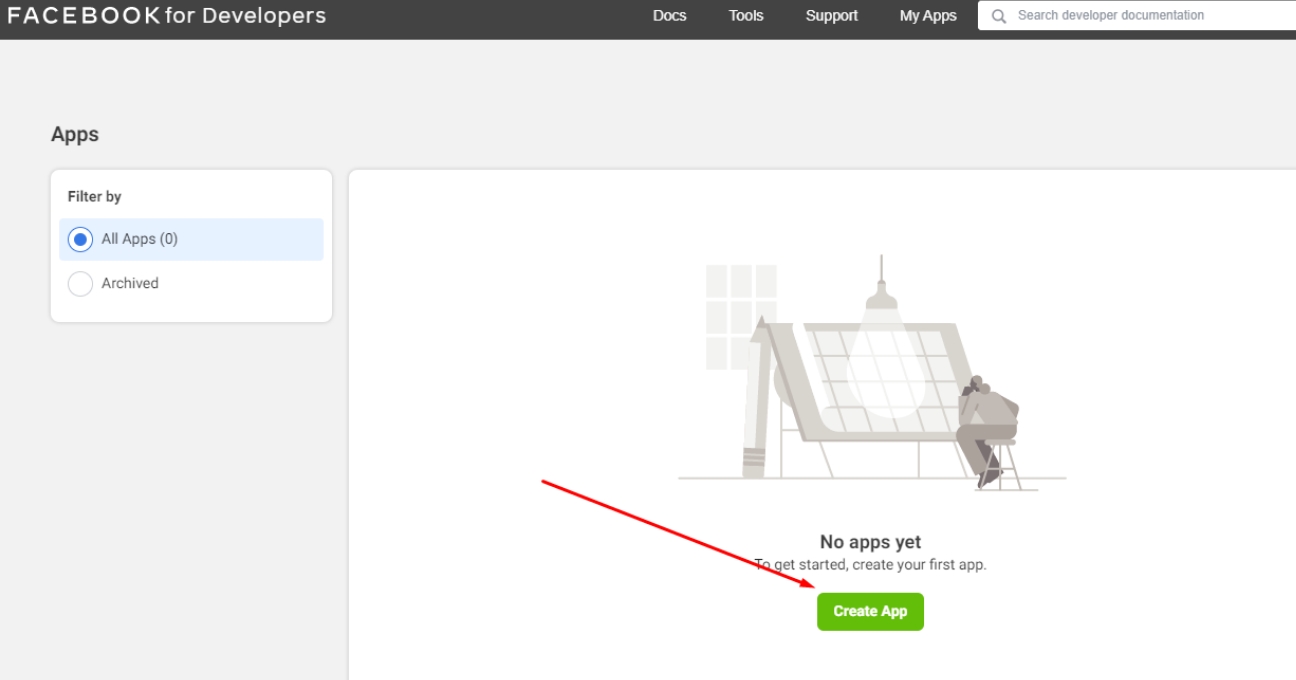Screen dimensions: 1296x680
Task: Select the All Apps (0) filter
Action: click(191, 240)
